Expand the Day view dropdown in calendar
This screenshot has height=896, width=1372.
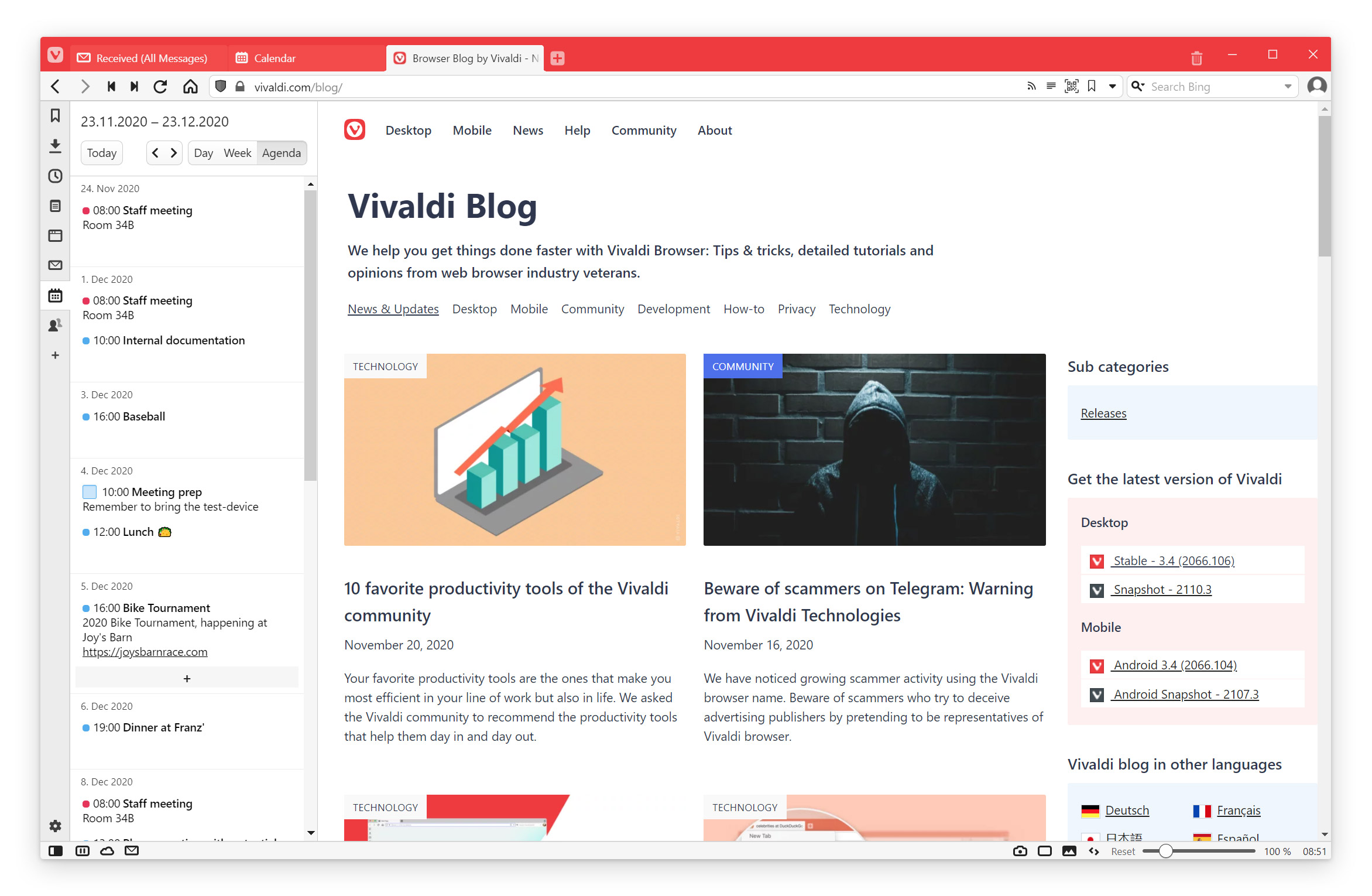pos(204,152)
